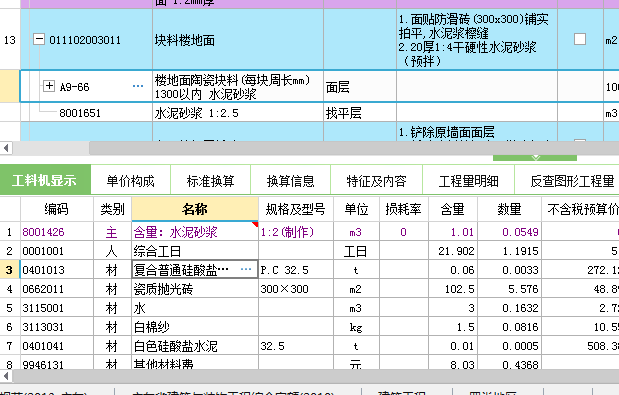Select the 瓷质抛光砖 name cell

(x=195, y=288)
